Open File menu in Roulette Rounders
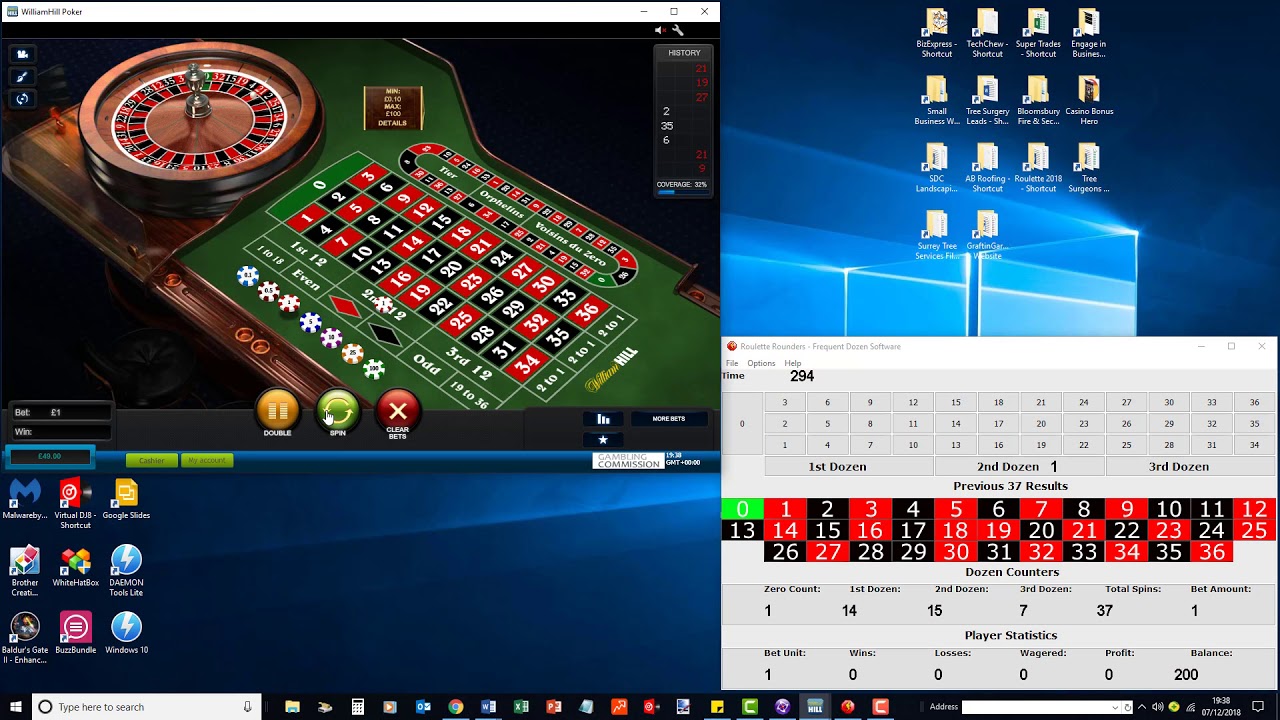This screenshot has width=1280, height=720. coord(732,363)
